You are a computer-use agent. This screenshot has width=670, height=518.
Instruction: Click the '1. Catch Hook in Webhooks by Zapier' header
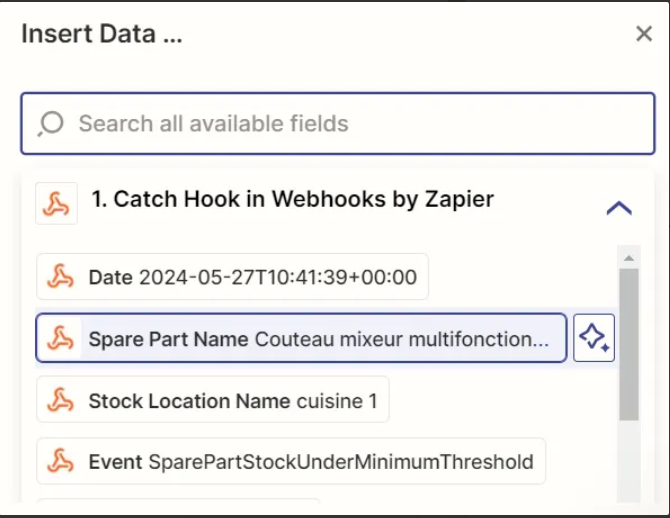[x=293, y=199]
